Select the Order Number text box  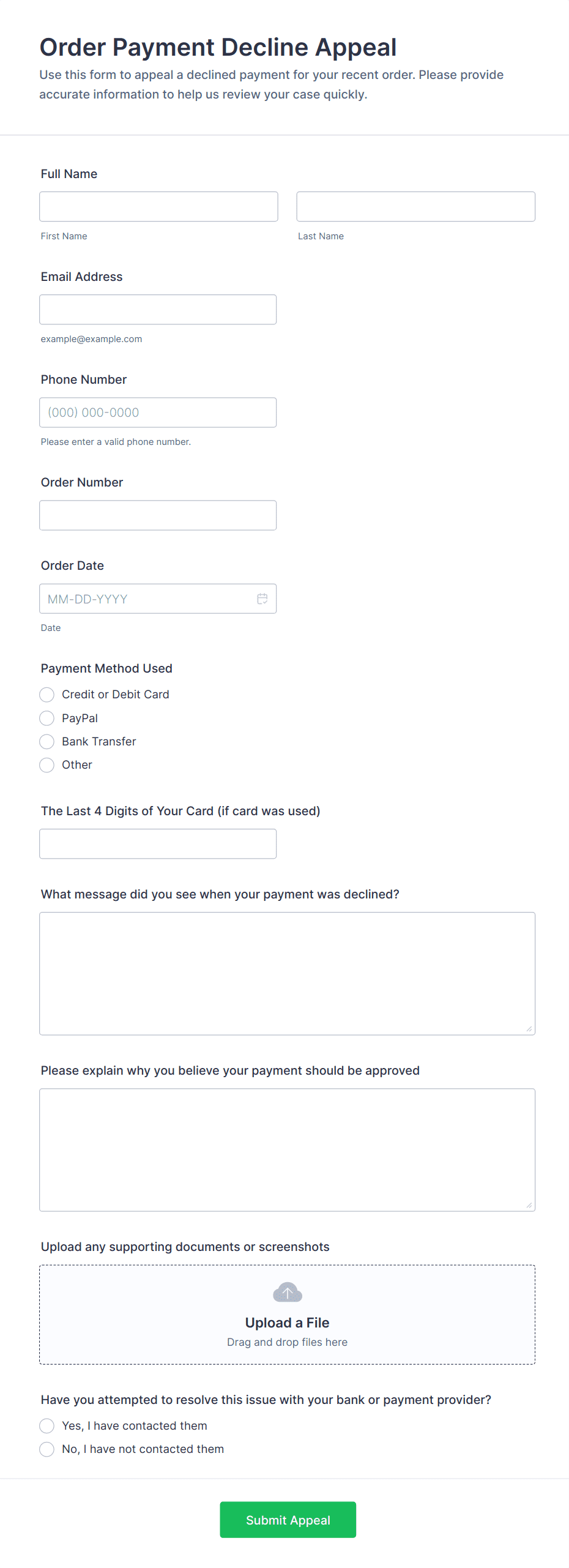click(x=158, y=515)
